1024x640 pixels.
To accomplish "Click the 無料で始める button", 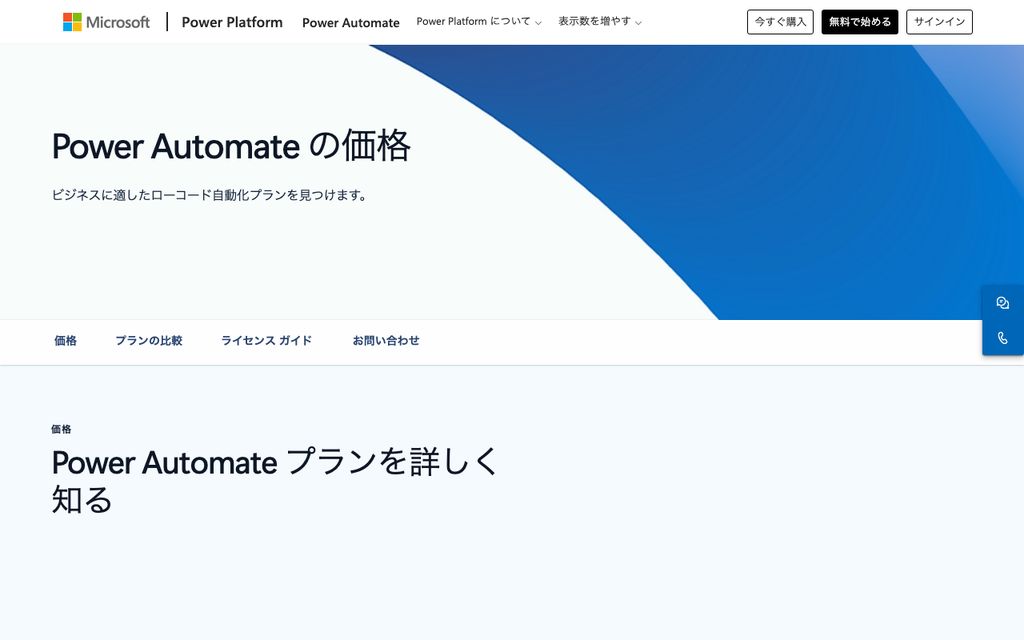I will (859, 22).
